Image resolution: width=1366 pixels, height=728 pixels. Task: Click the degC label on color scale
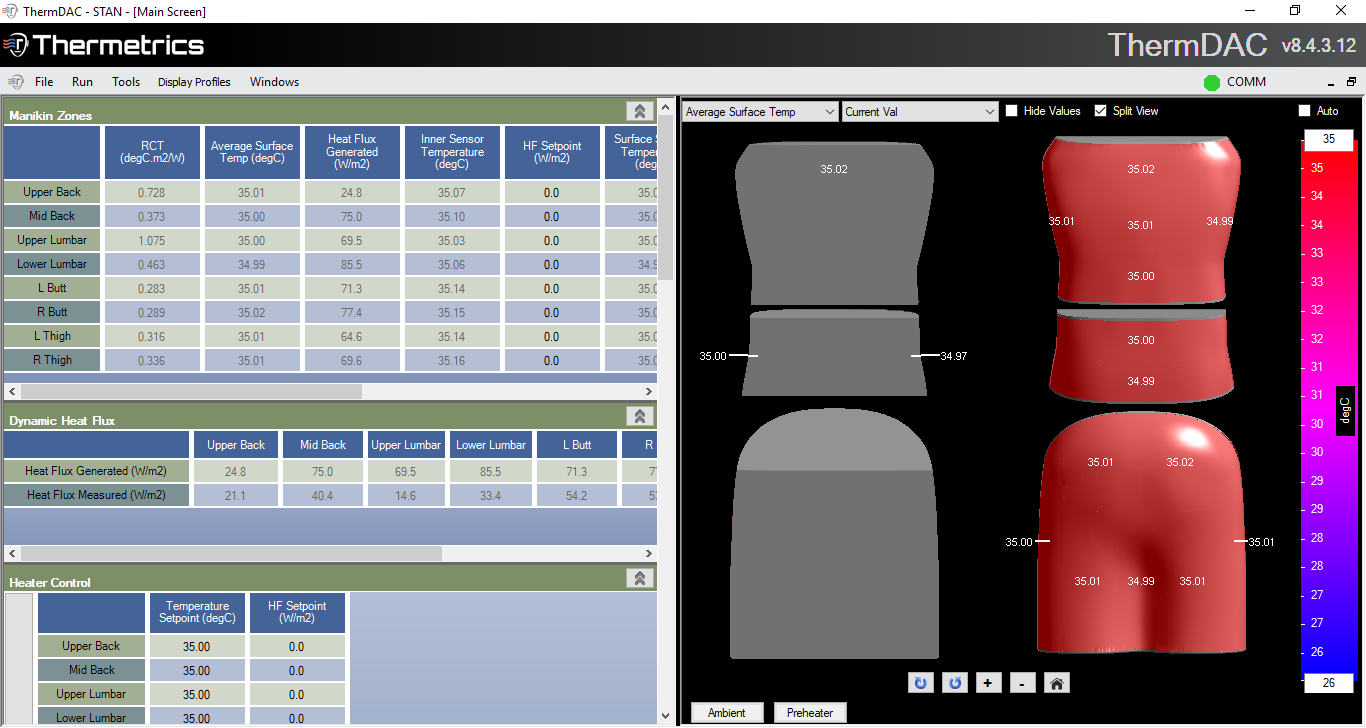1345,410
